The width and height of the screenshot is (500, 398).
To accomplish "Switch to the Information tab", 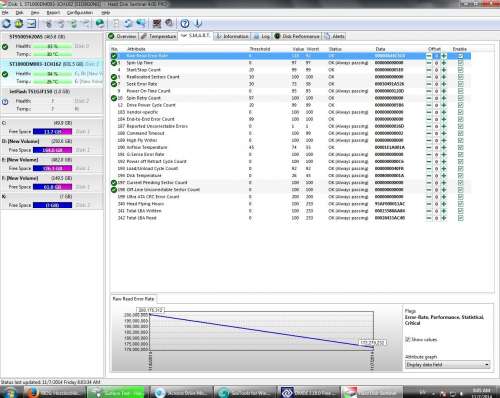I will (232, 36).
